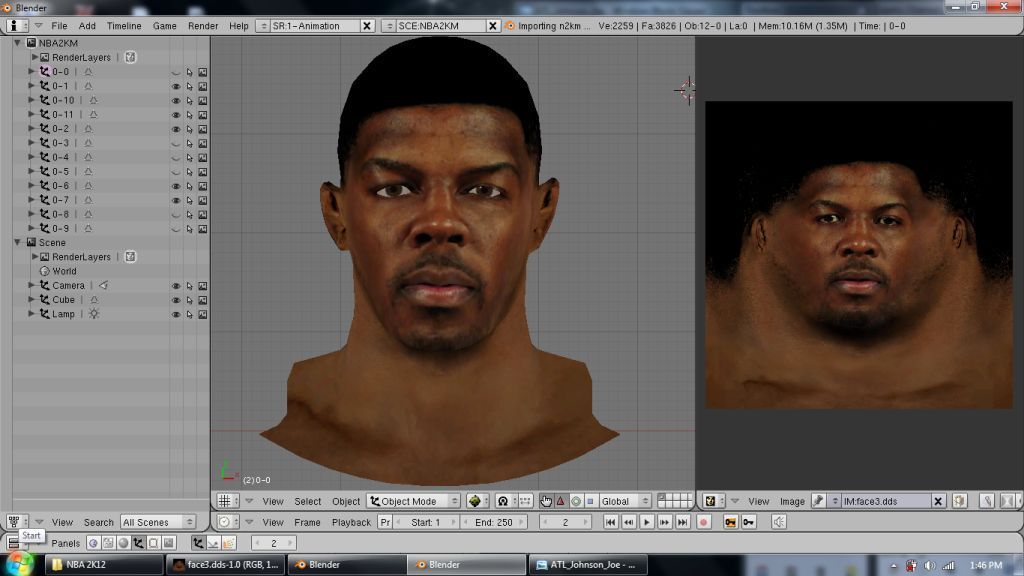Select the scale manipulator square icon
1024x576 pixels.
[x=590, y=501]
